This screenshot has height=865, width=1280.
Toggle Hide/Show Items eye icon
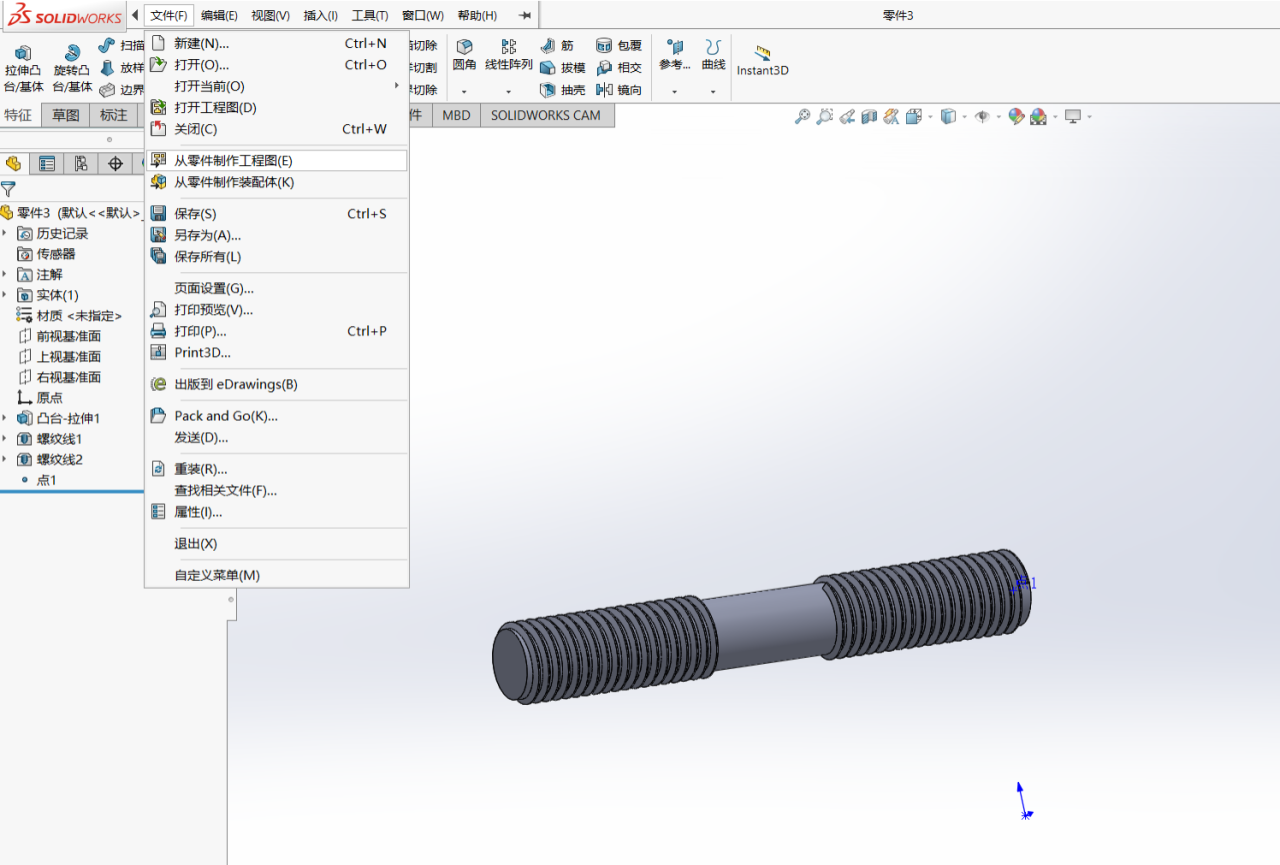point(982,117)
